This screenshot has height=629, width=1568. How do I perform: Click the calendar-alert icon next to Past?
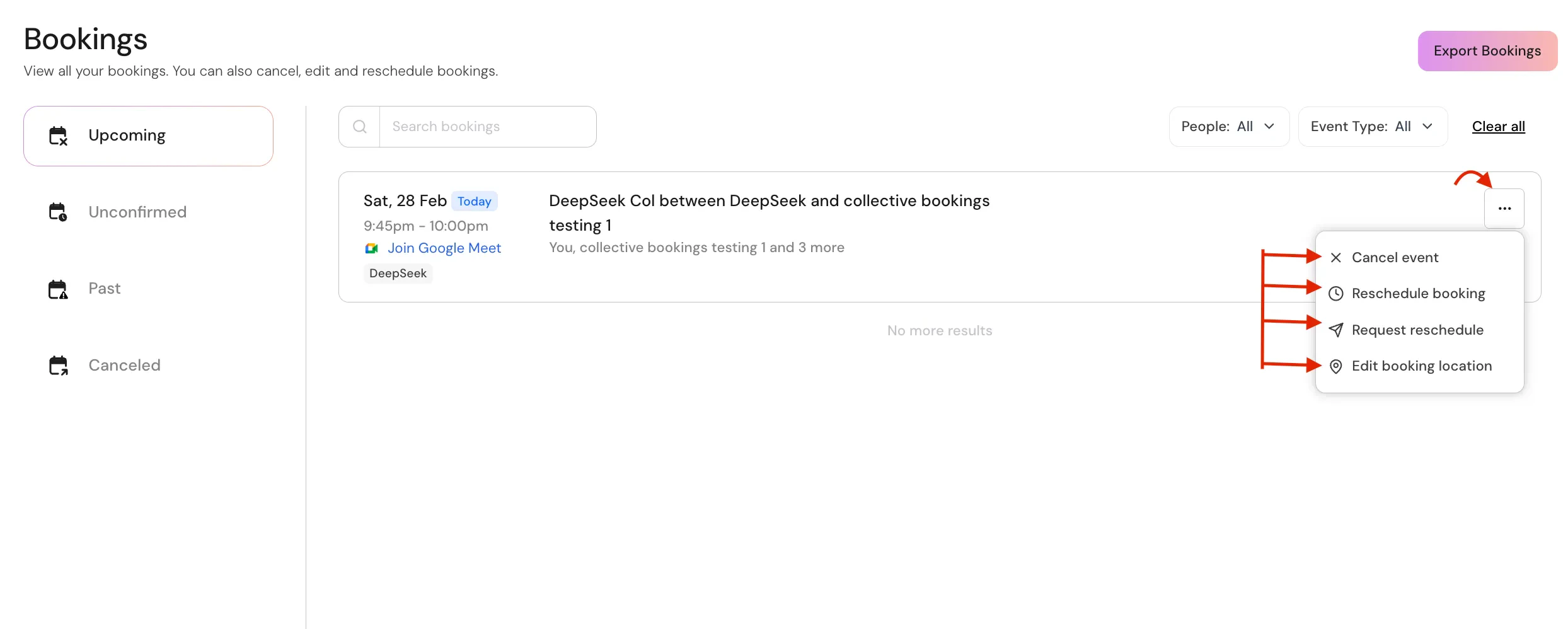click(x=58, y=288)
